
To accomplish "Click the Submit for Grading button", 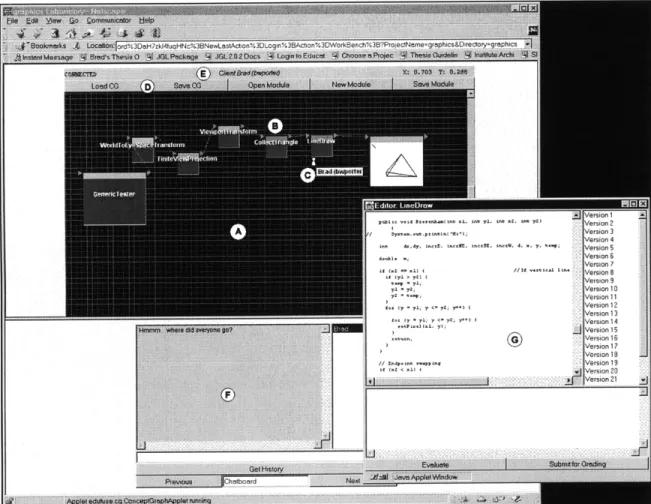I will [x=578, y=464].
